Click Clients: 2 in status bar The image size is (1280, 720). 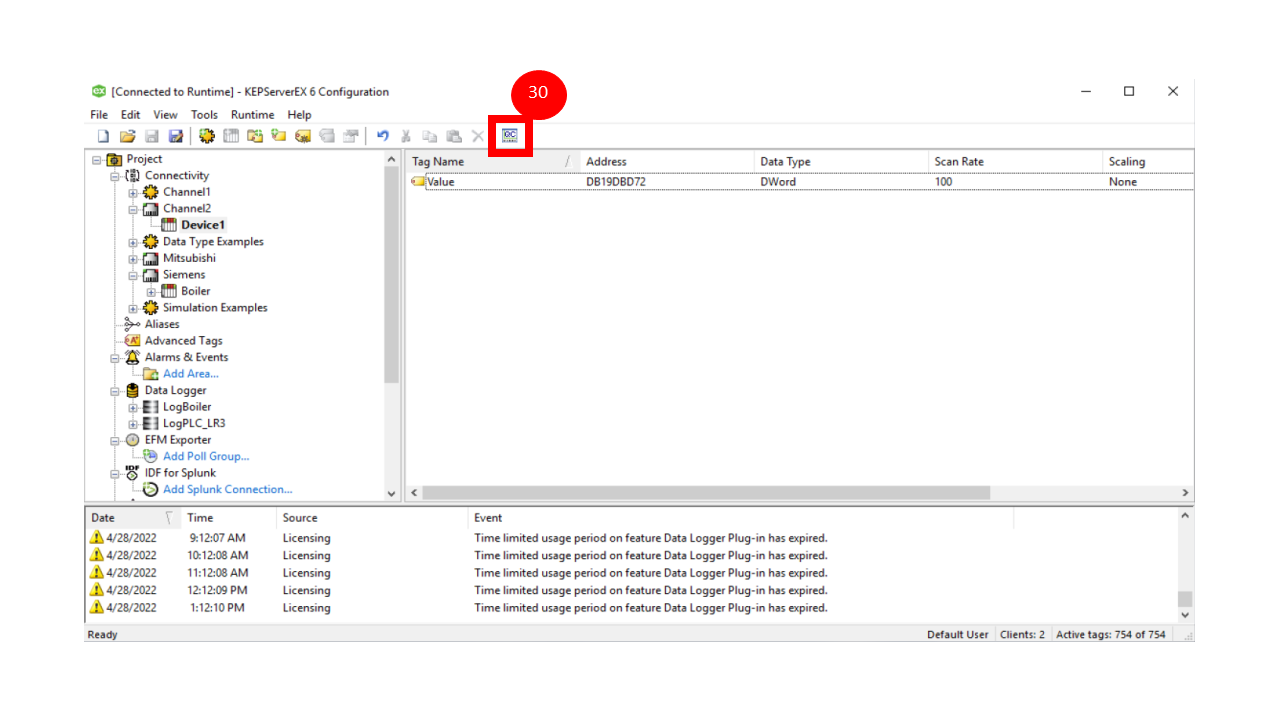point(1023,635)
